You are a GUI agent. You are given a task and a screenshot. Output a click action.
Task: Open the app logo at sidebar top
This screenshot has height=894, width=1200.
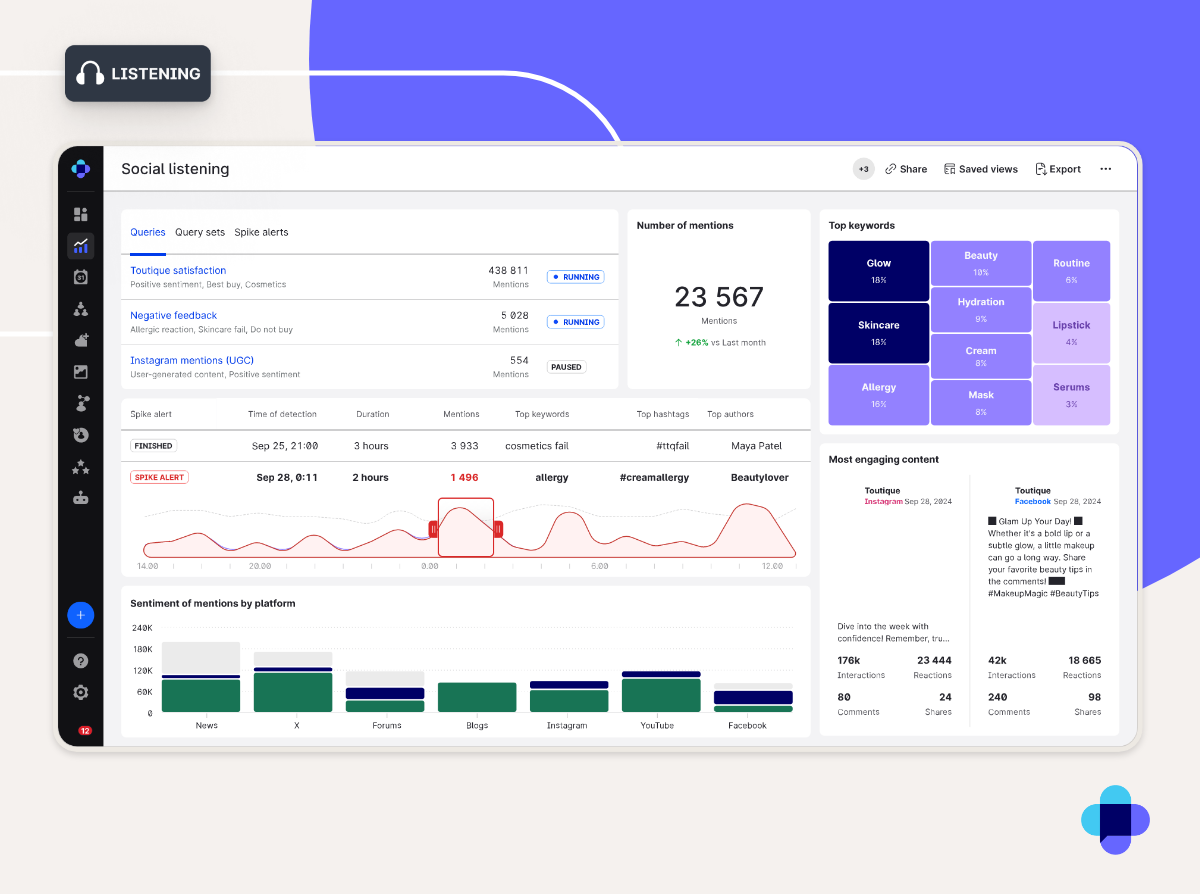pyautogui.click(x=81, y=168)
